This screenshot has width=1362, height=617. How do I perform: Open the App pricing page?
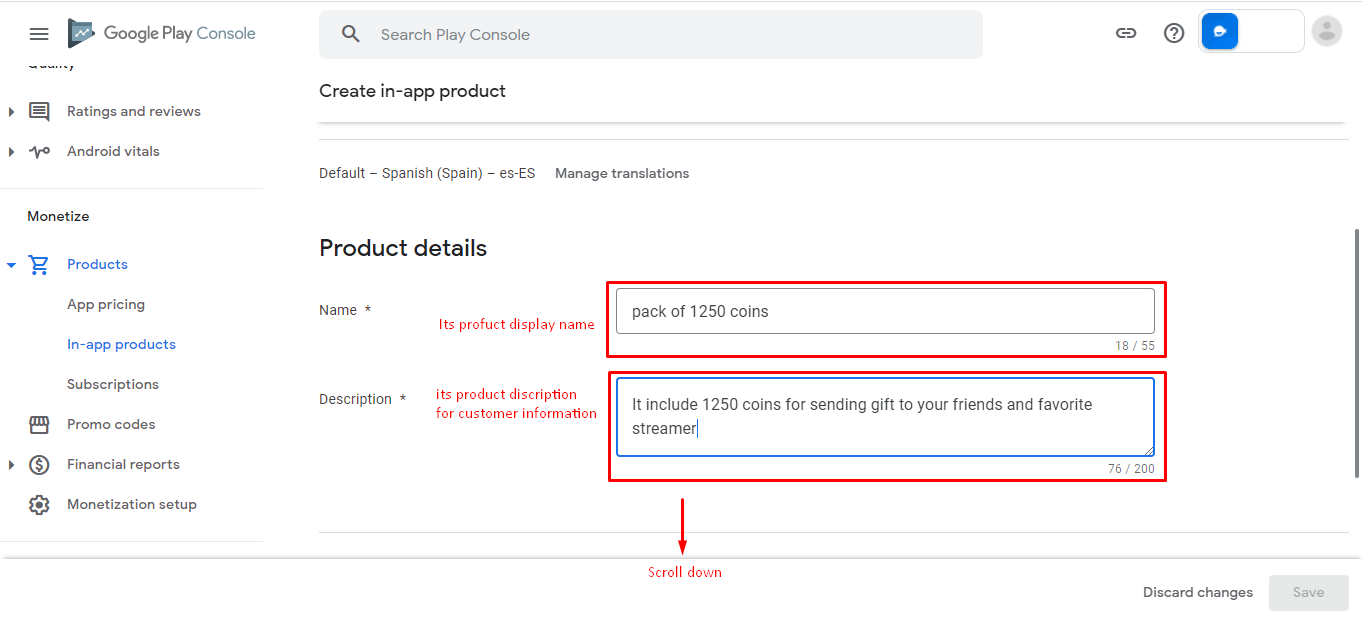point(106,304)
